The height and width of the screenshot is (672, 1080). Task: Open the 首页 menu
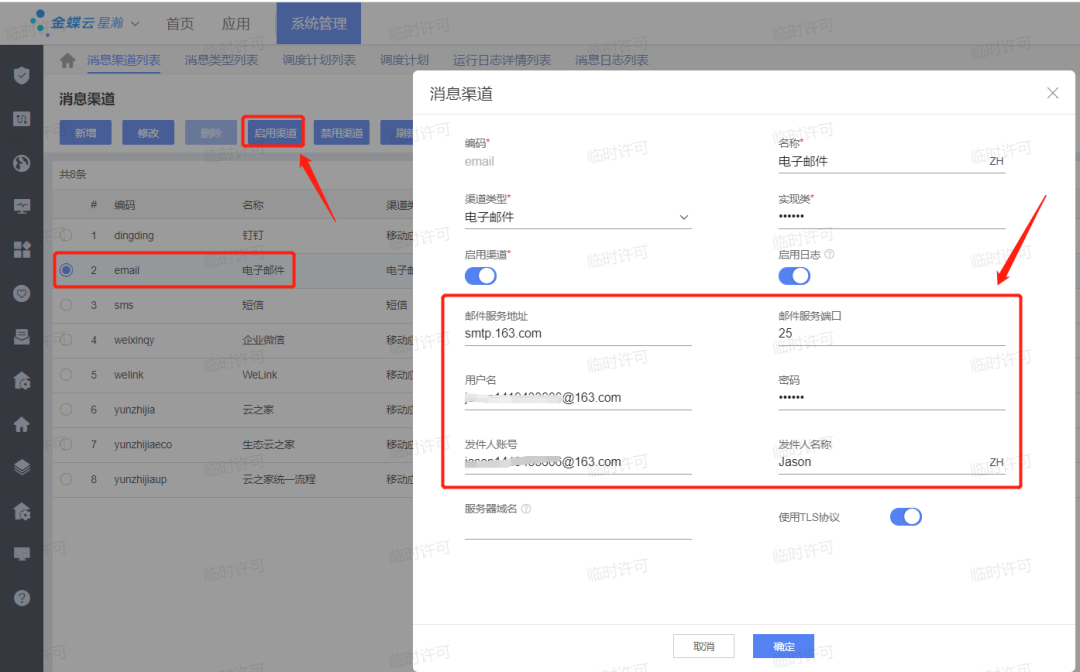pos(180,23)
